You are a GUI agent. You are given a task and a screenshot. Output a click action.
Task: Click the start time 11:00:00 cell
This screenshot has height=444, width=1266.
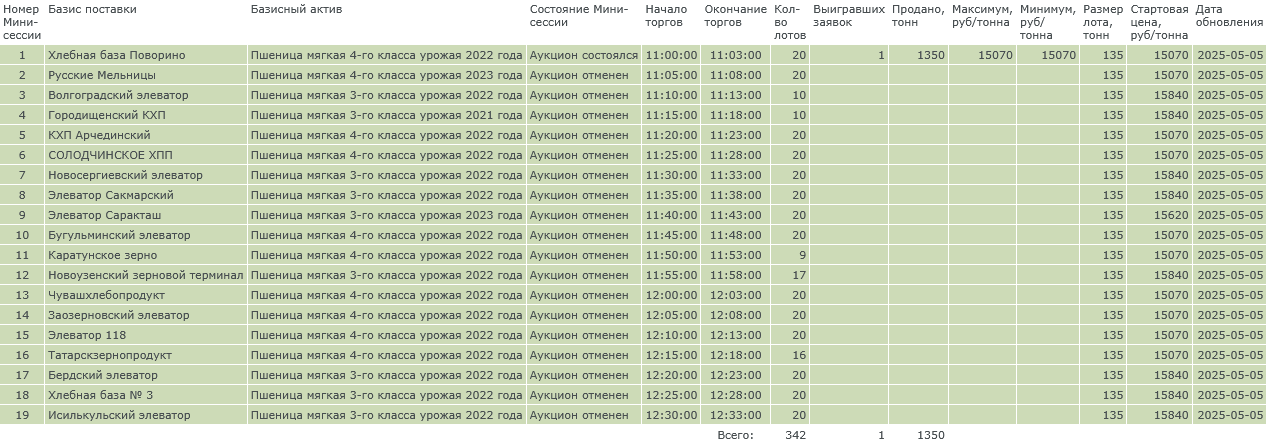click(x=672, y=55)
